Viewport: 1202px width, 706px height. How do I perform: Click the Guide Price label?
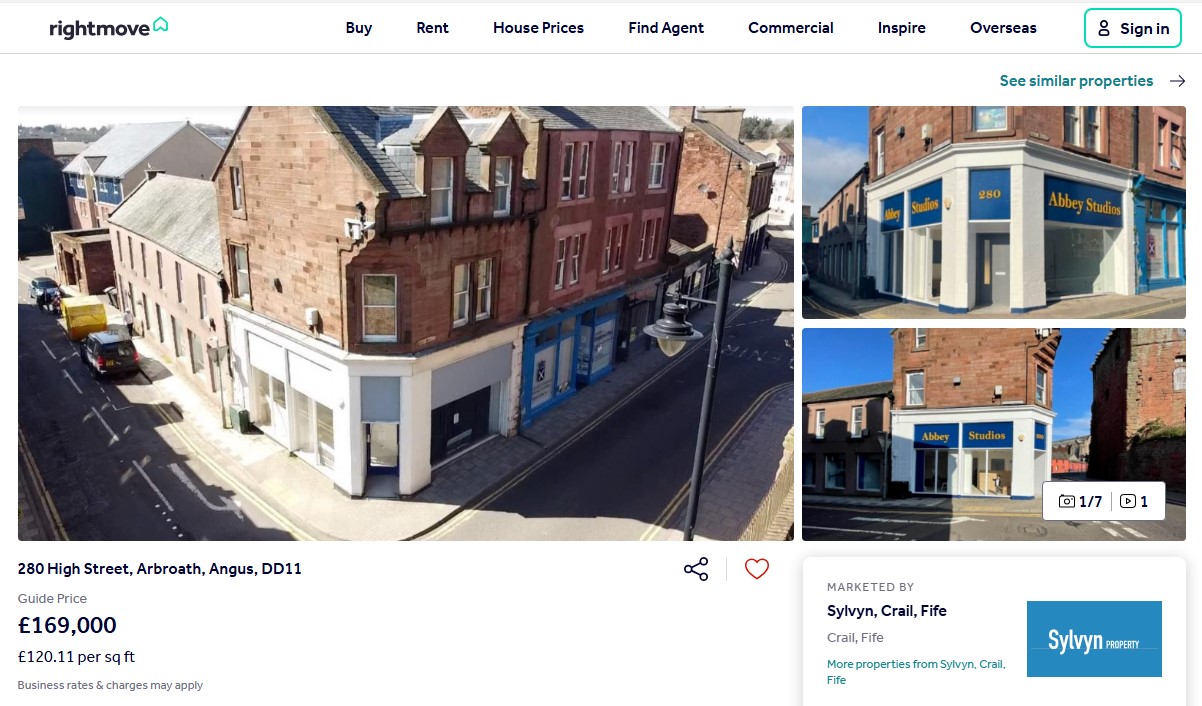[x=52, y=598]
